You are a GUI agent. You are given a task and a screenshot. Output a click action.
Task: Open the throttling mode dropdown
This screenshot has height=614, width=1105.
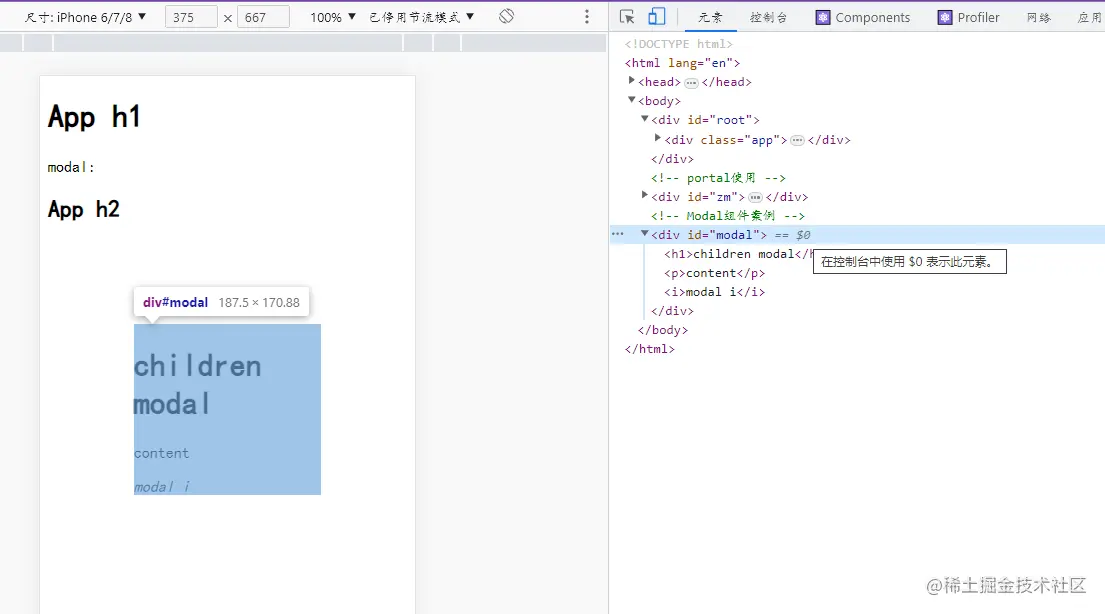421,17
